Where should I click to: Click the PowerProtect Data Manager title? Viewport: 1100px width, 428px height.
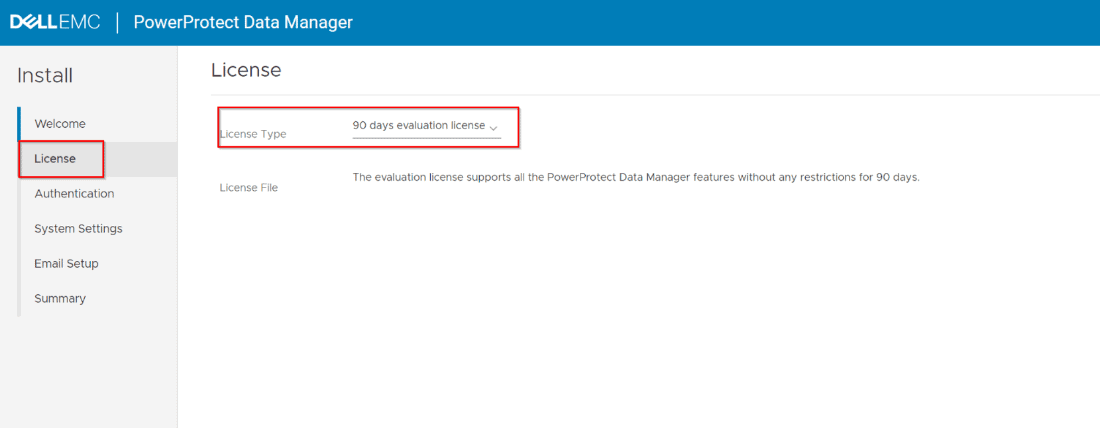pos(243,22)
